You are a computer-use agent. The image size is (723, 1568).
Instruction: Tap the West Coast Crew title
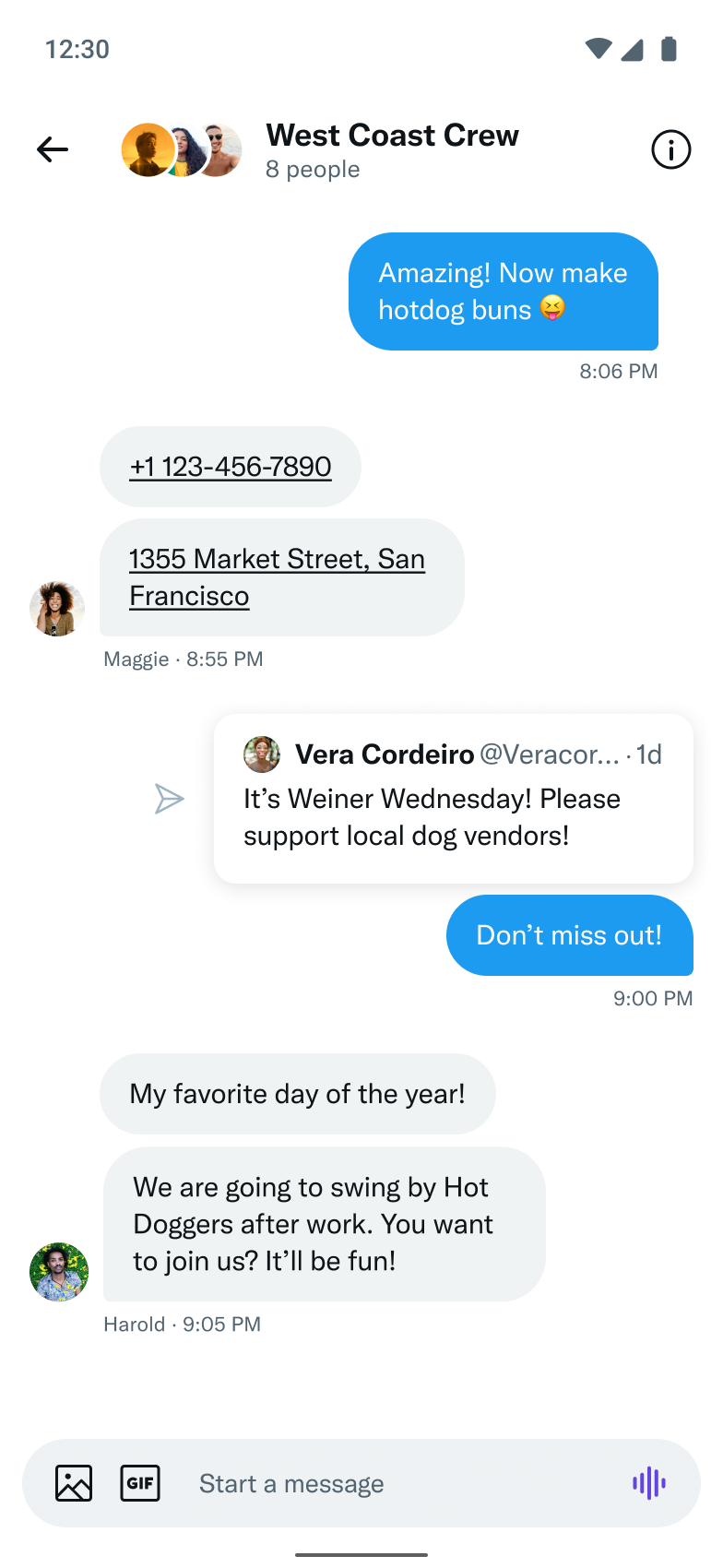pos(392,136)
